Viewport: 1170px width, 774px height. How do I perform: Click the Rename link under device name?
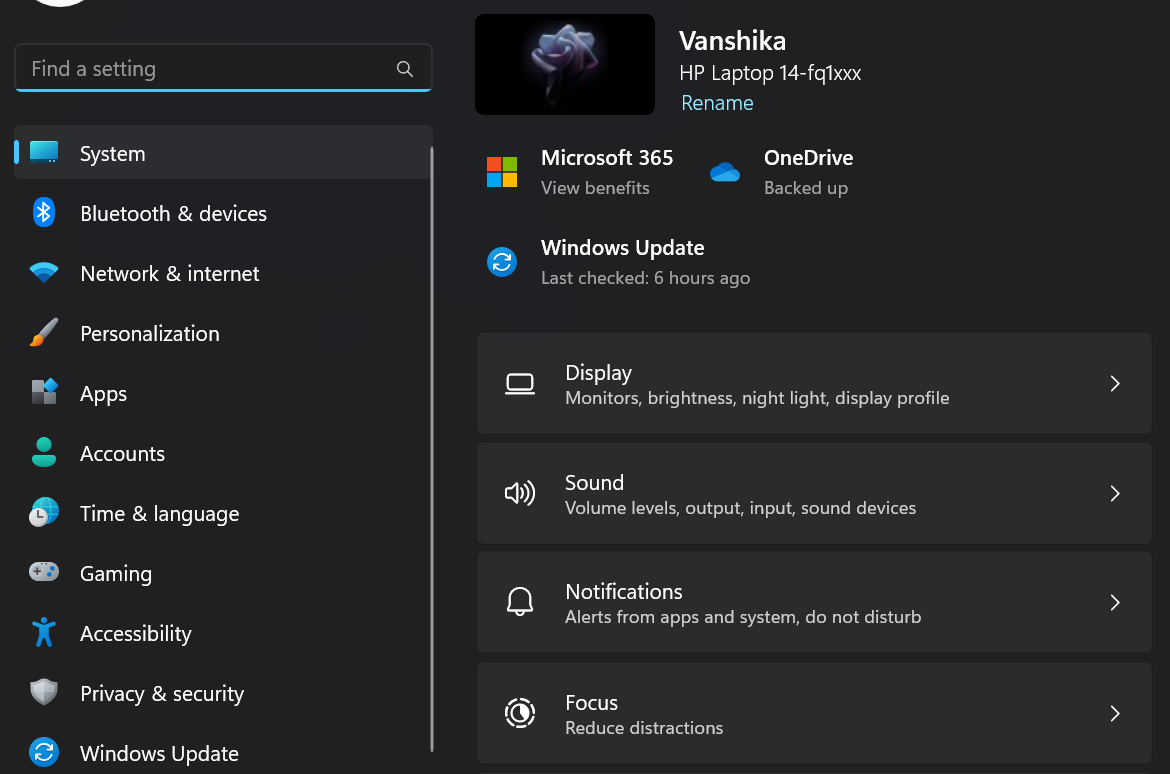(x=717, y=103)
